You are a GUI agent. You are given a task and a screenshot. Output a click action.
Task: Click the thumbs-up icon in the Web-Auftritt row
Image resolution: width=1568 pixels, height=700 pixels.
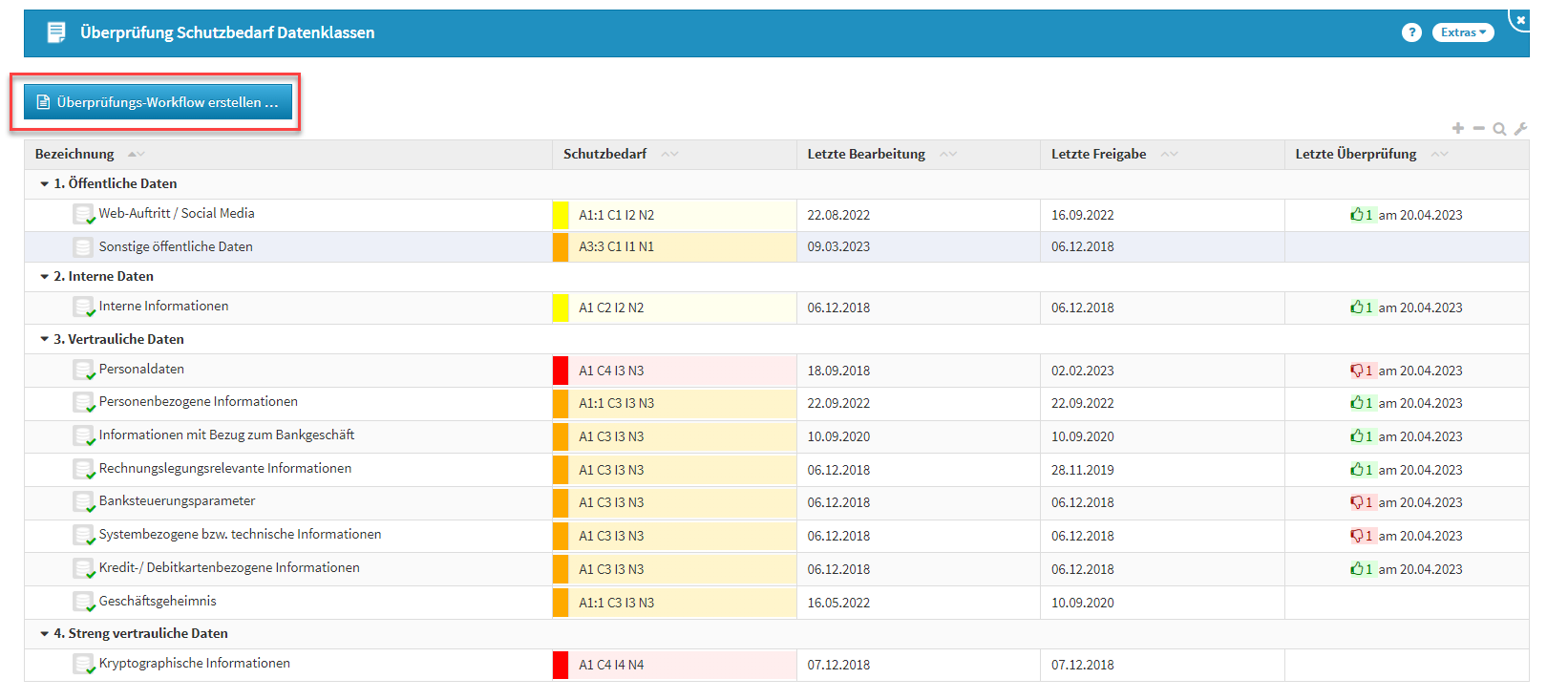coord(1356,215)
